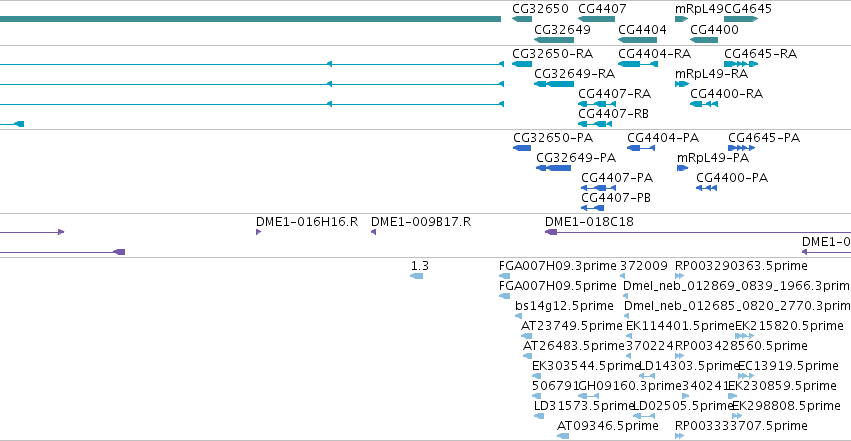Select EST EK303544.5prime
Image resolution: width=851 pixels, height=441 pixels.
tap(586, 366)
